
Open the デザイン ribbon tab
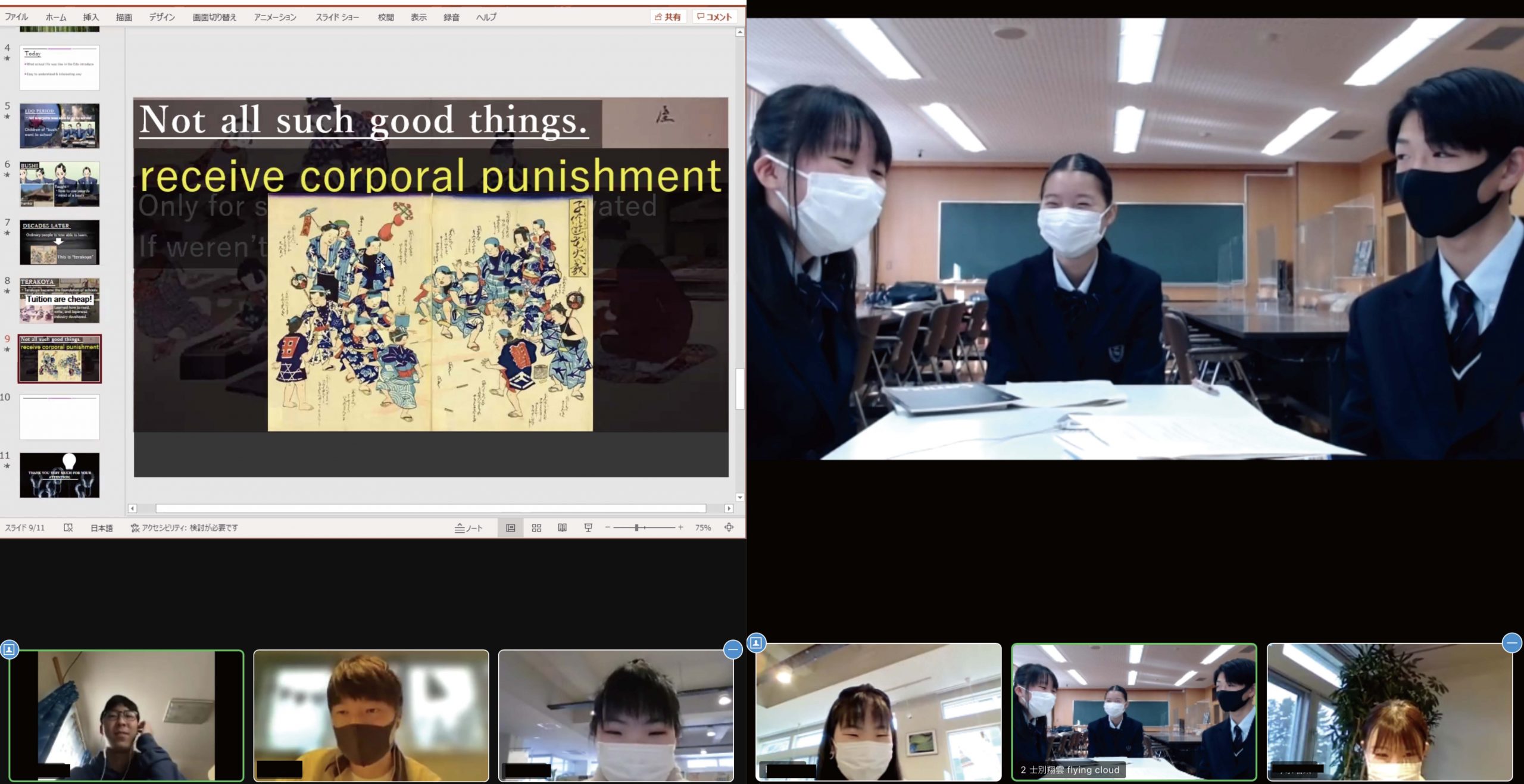162,17
